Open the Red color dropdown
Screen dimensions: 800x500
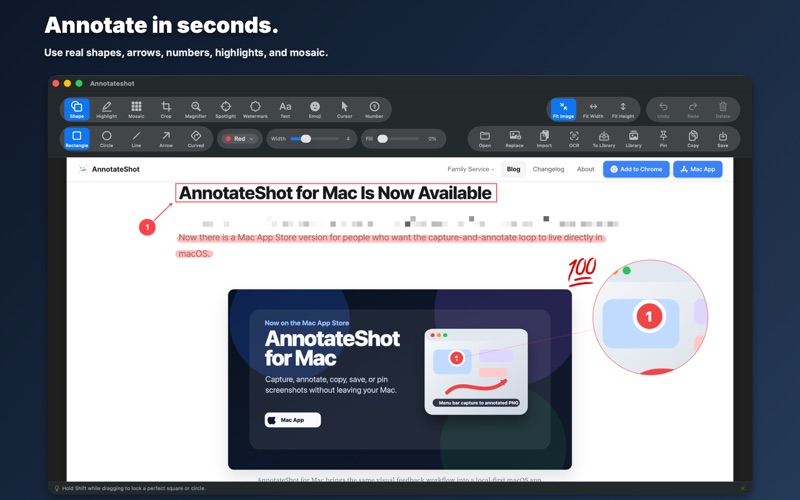point(240,139)
